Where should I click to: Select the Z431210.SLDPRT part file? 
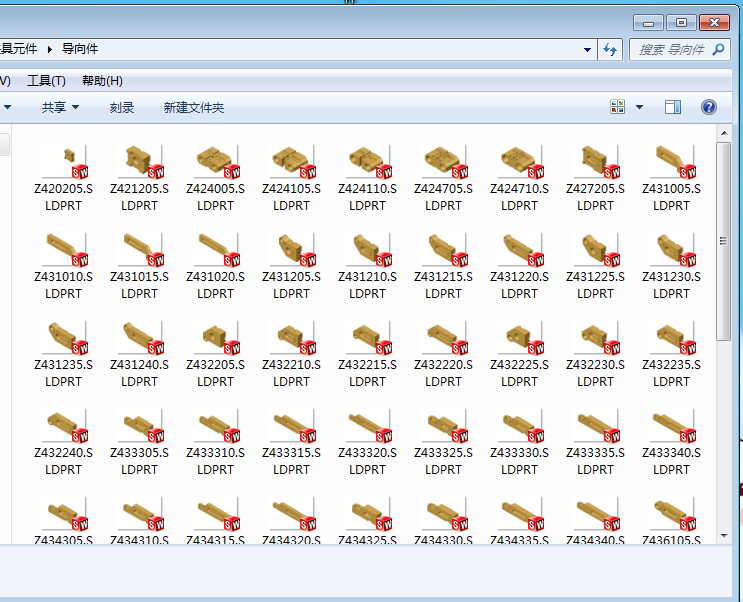click(x=367, y=266)
